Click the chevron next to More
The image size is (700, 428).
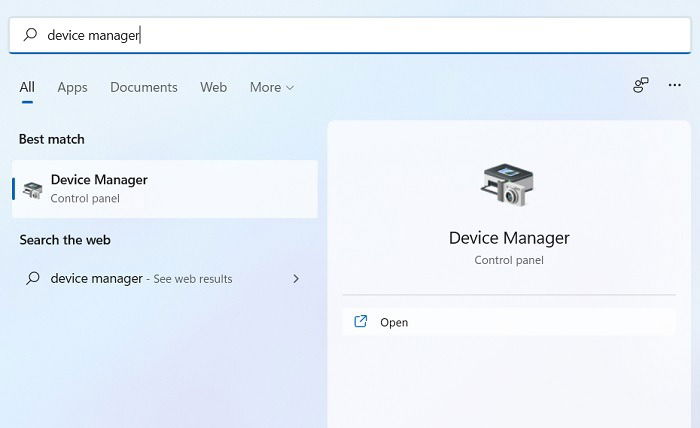click(x=290, y=88)
